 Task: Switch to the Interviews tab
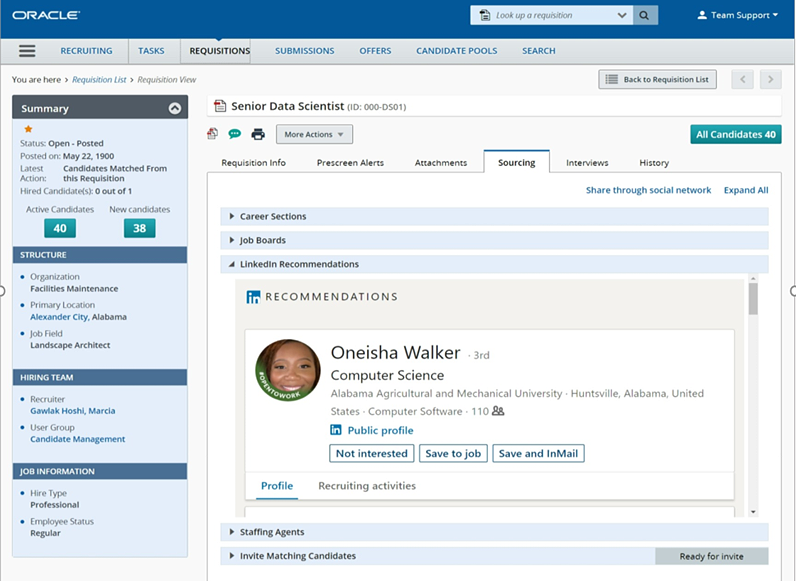[x=587, y=162]
